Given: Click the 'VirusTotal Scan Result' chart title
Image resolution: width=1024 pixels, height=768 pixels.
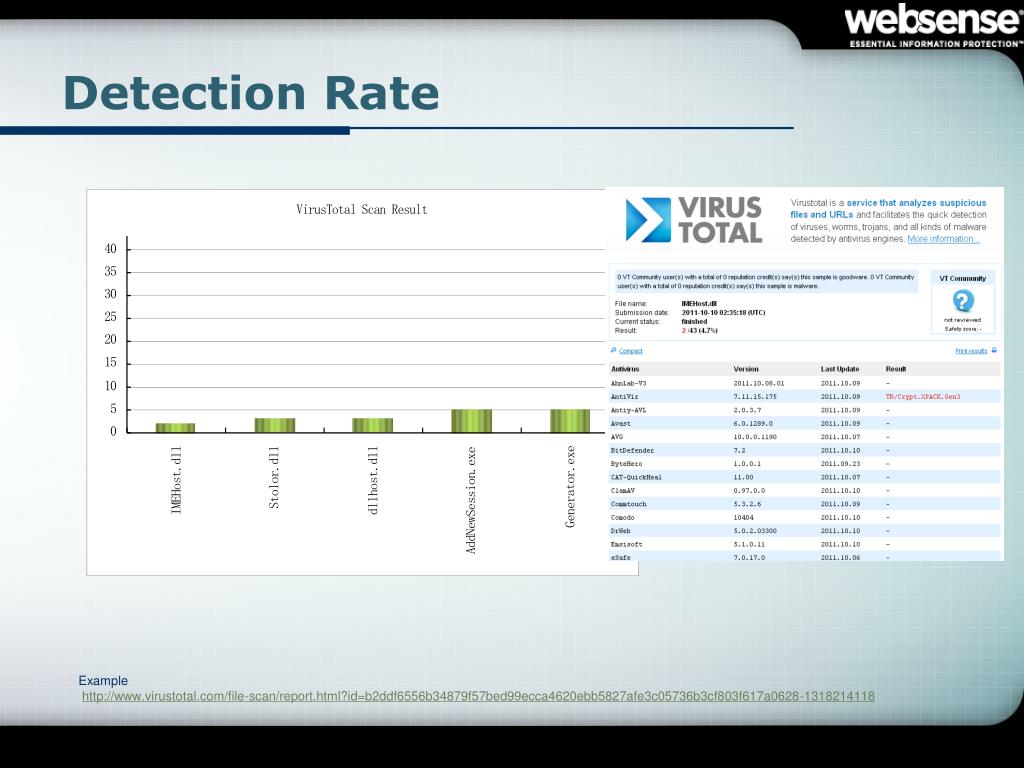Looking at the screenshot, I should (362, 210).
